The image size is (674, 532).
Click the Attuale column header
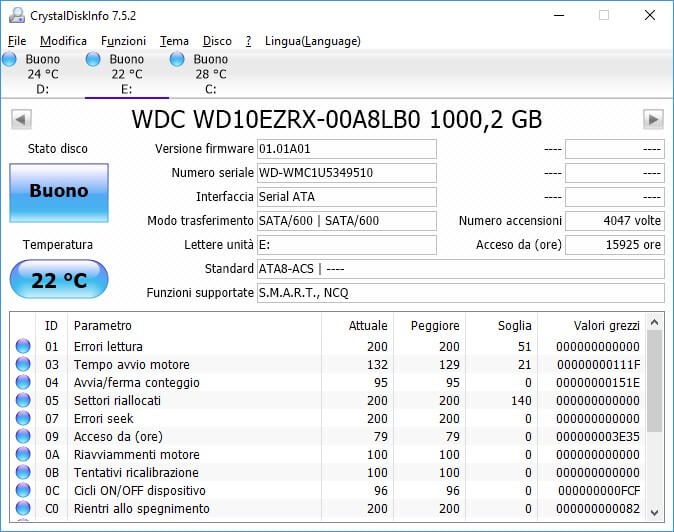pyautogui.click(x=358, y=326)
